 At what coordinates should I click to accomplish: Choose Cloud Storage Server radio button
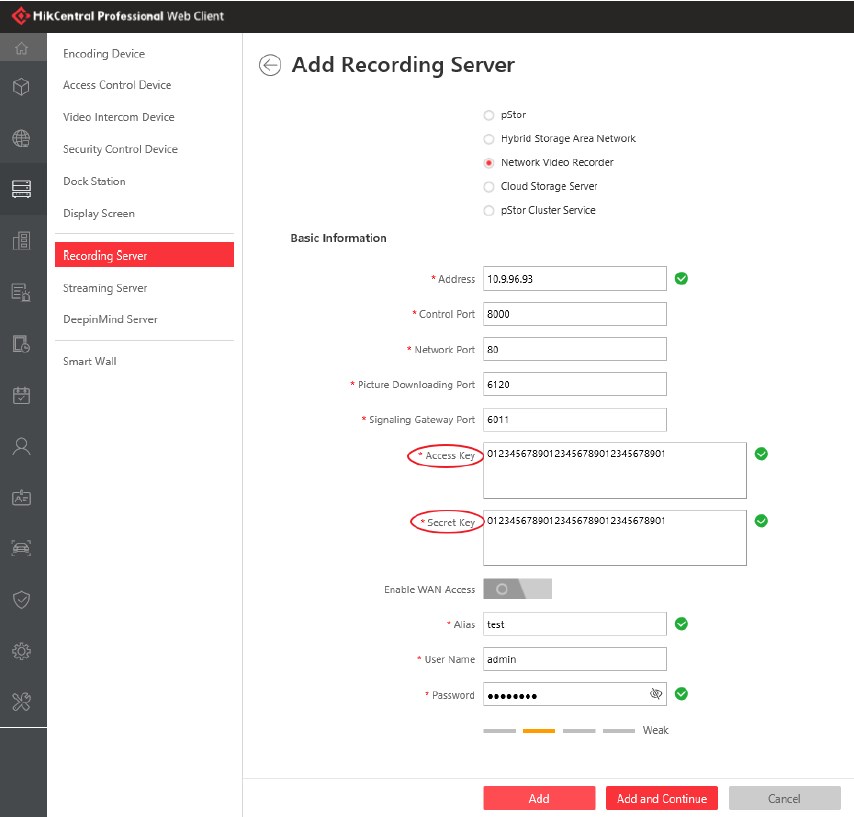489,187
